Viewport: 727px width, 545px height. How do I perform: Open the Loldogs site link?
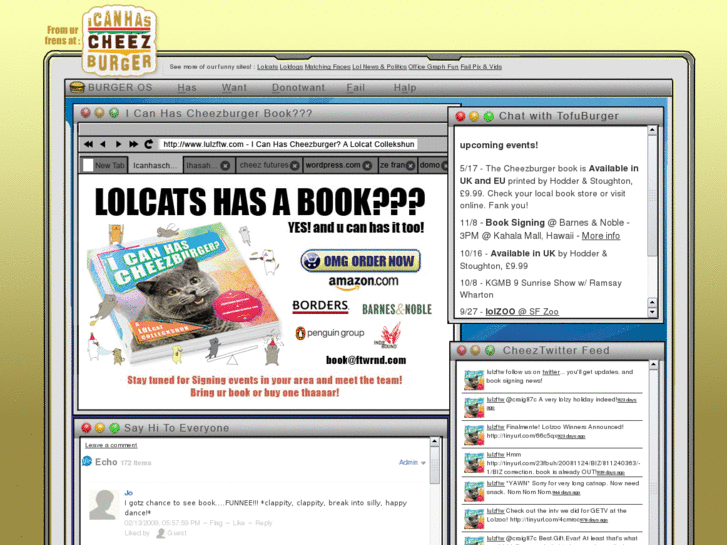(291, 67)
